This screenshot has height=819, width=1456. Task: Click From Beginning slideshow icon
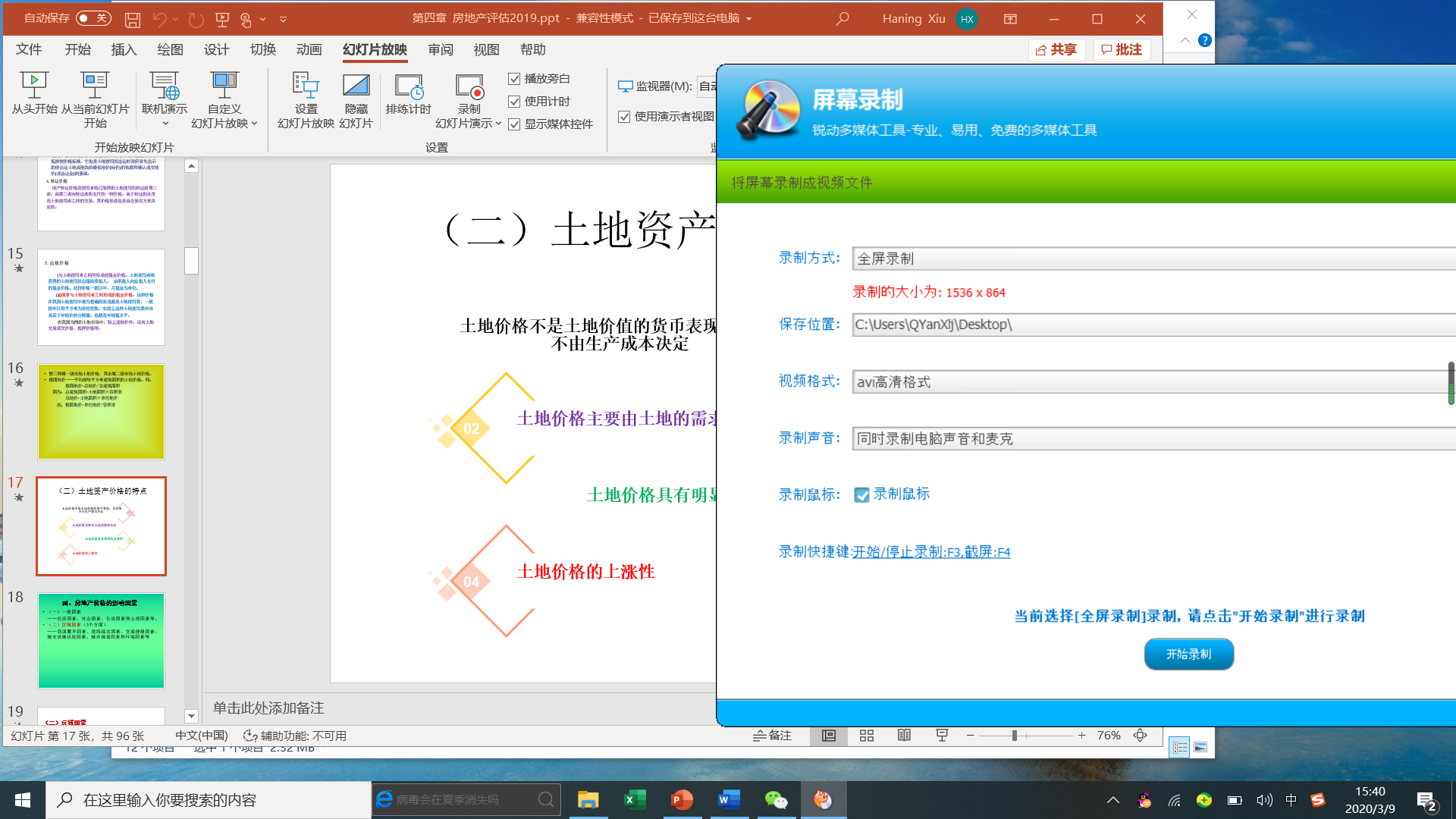[34, 85]
